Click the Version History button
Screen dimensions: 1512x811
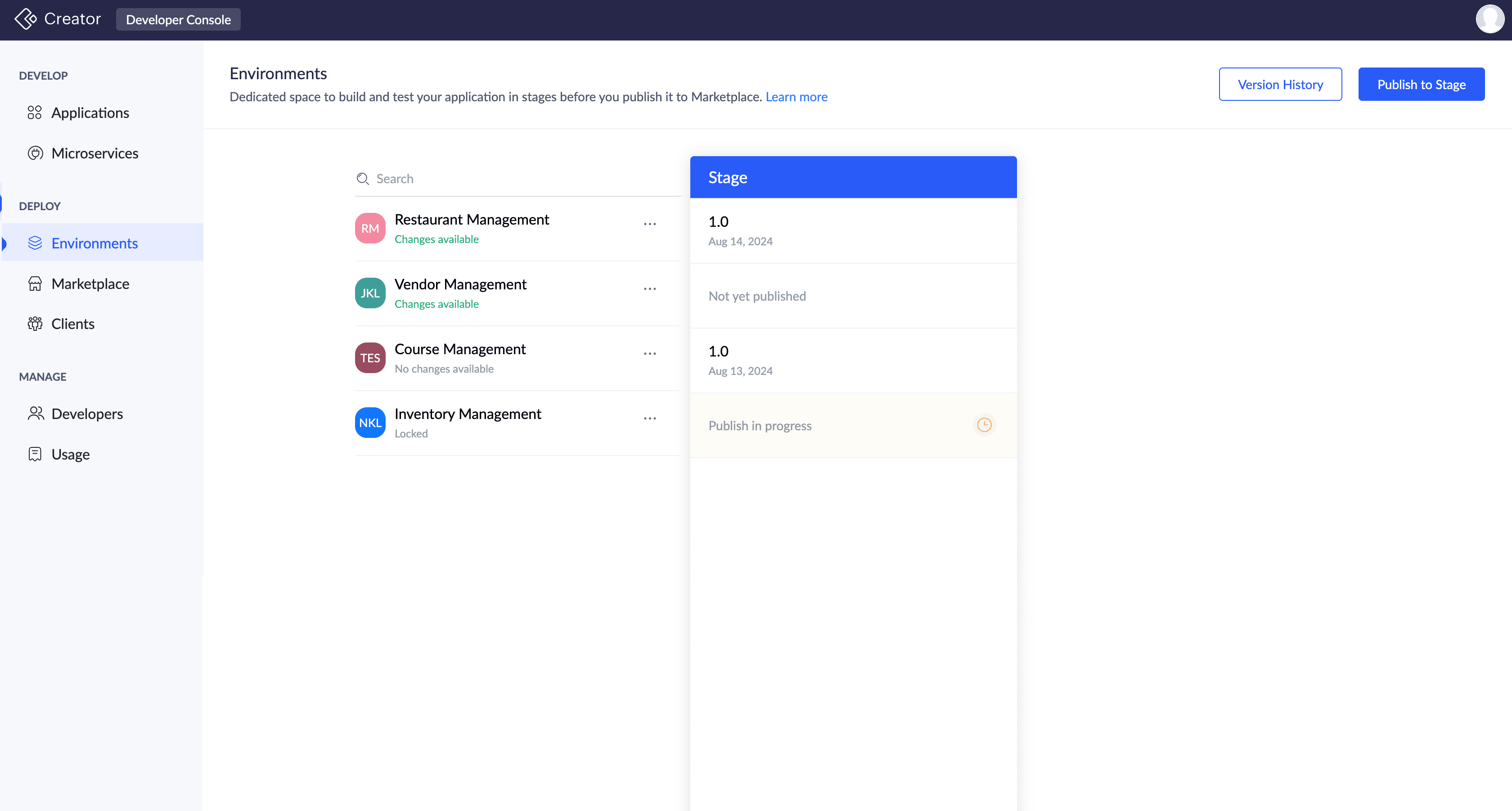click(x=1279, y=85)
